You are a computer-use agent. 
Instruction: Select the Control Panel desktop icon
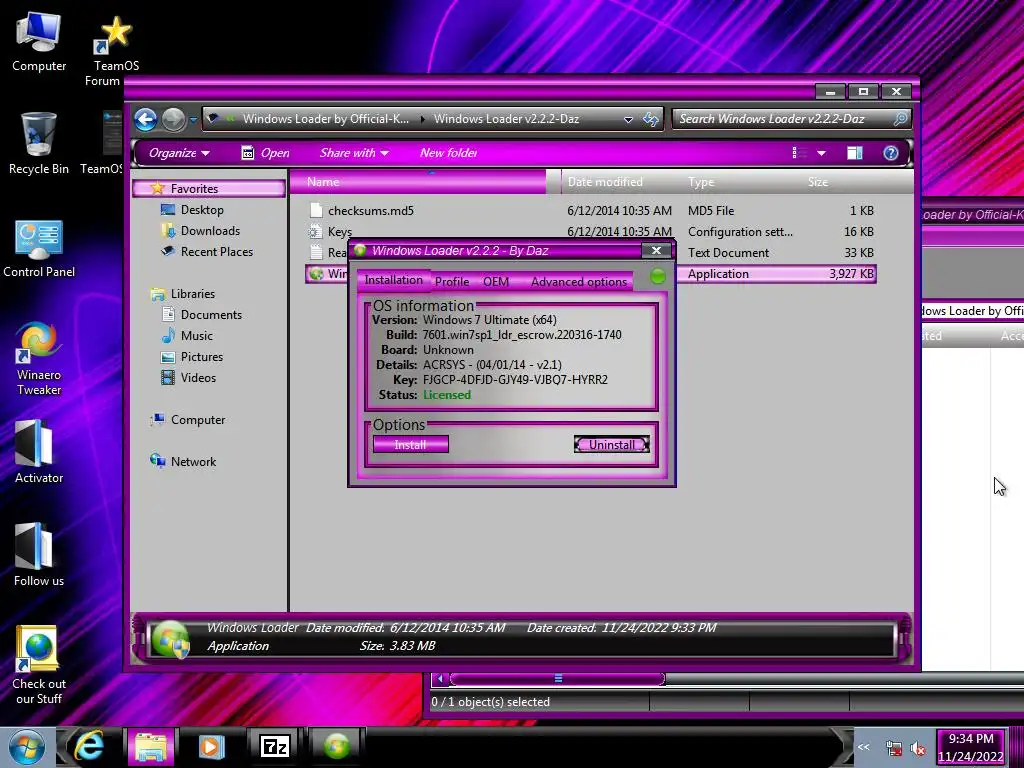[x=39, y=249]
